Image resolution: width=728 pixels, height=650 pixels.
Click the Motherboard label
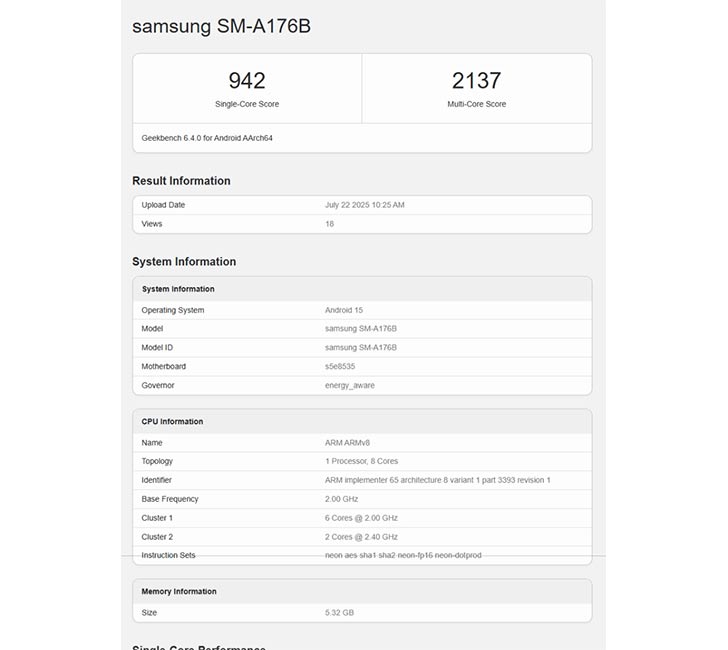point(163,366)
